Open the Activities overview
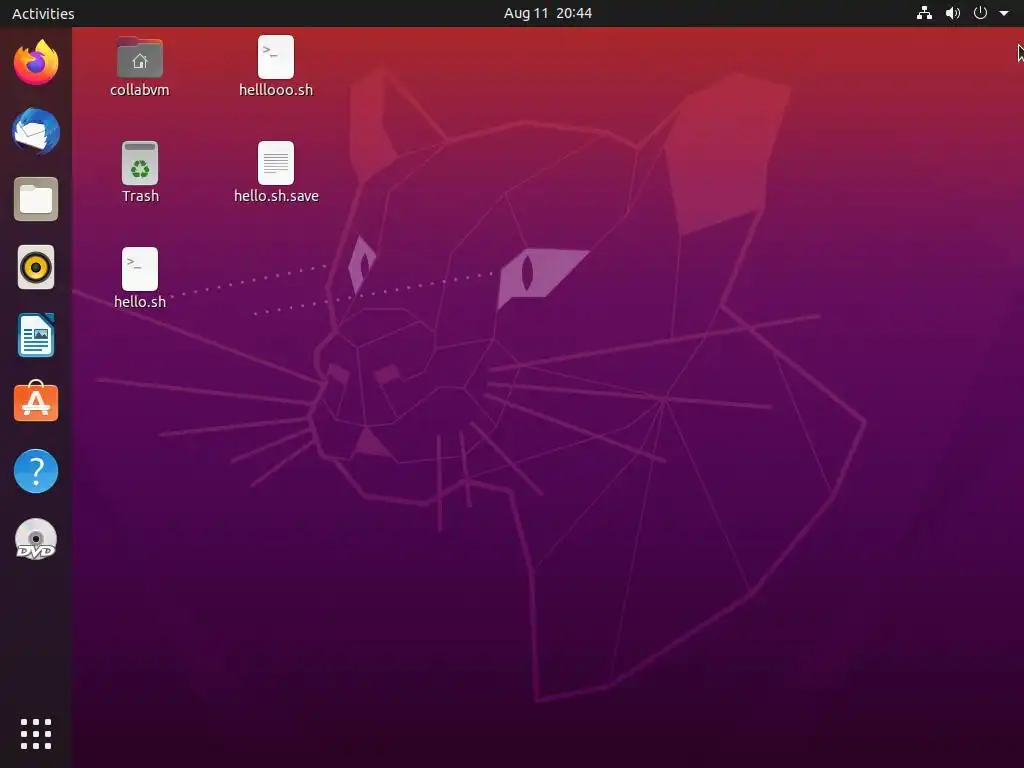 point(43,13)
